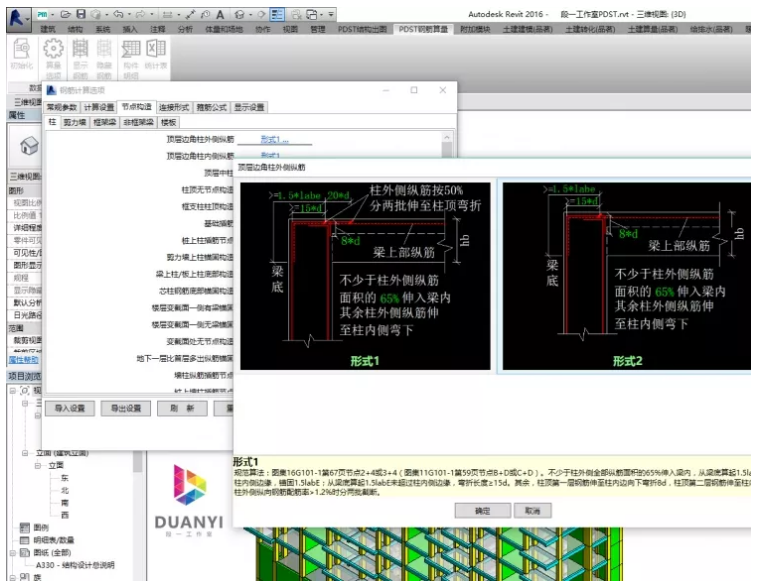Click the 初始化 icon in ribbon

[x=20, y=51]
